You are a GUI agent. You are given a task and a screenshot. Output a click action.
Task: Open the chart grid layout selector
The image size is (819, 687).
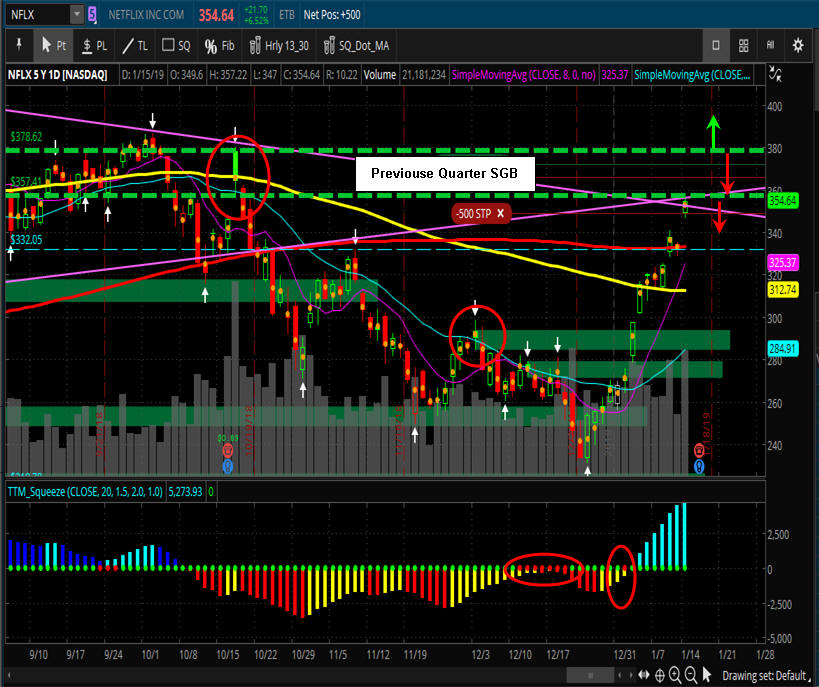click(743, 45)
